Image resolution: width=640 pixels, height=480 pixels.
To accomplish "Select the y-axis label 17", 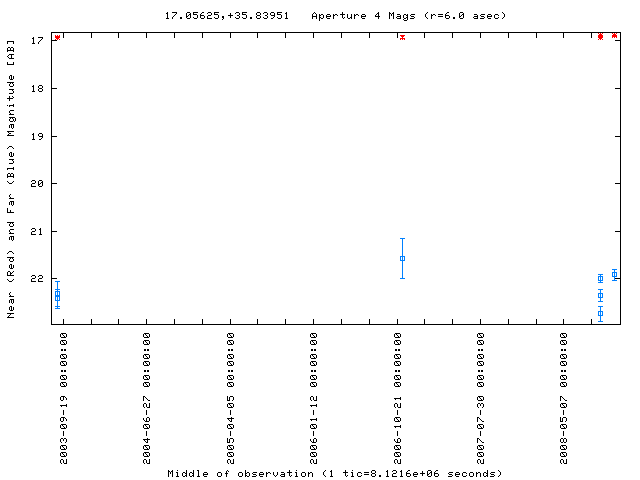I will coord(37,40).
